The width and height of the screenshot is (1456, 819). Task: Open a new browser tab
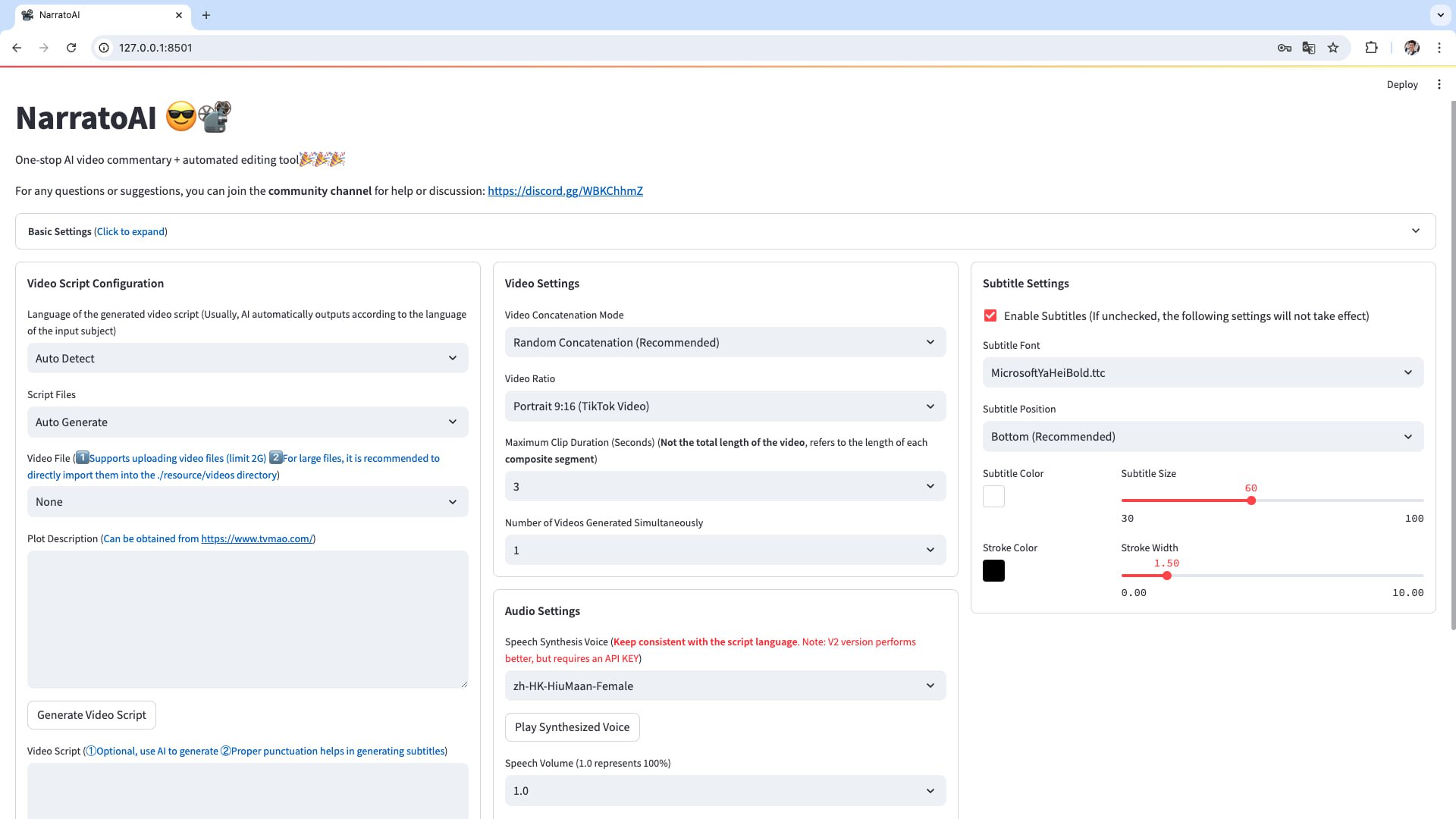(x=206, y=15)
